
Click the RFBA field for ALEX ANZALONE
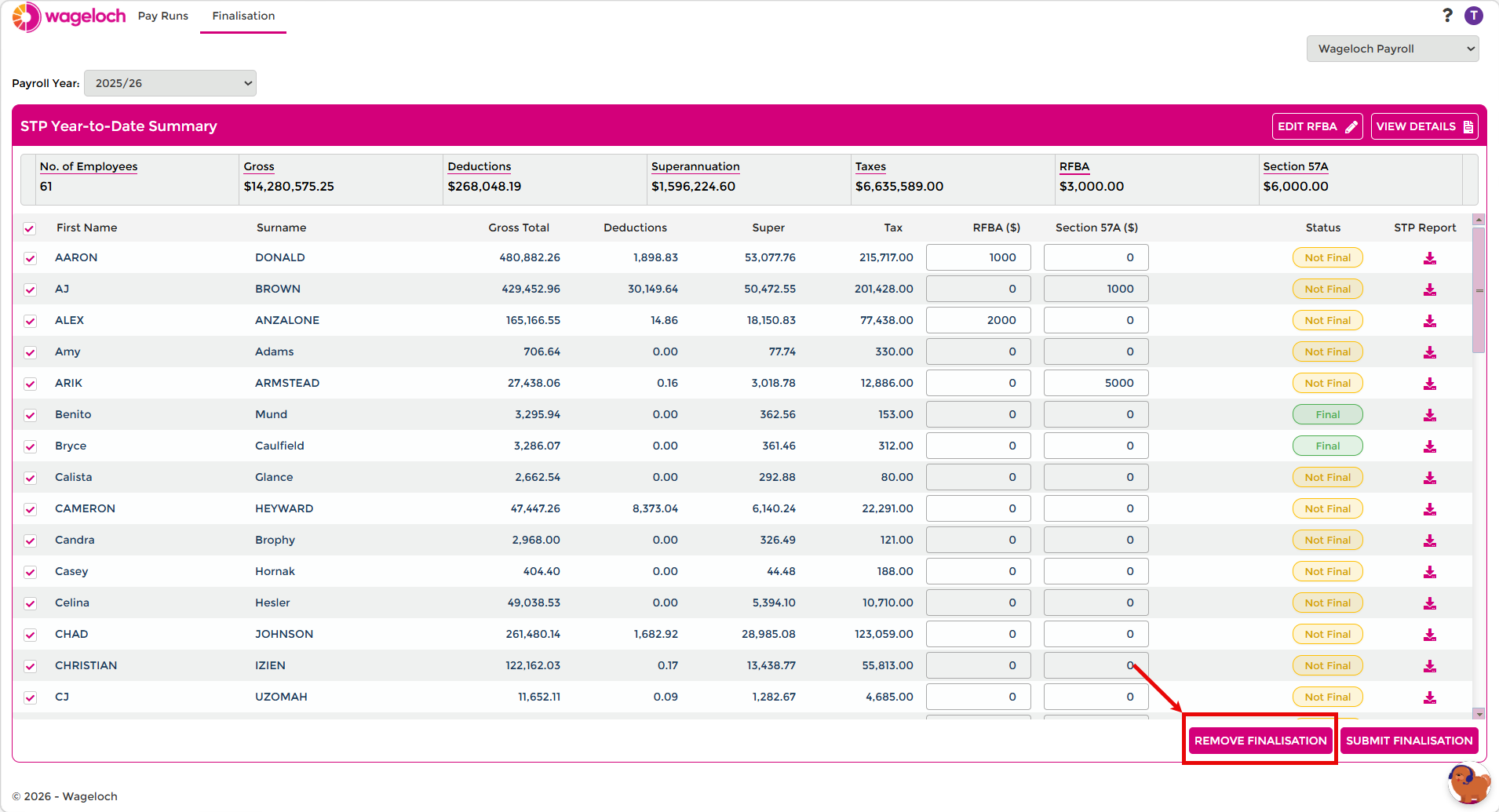tap(979, 320)
